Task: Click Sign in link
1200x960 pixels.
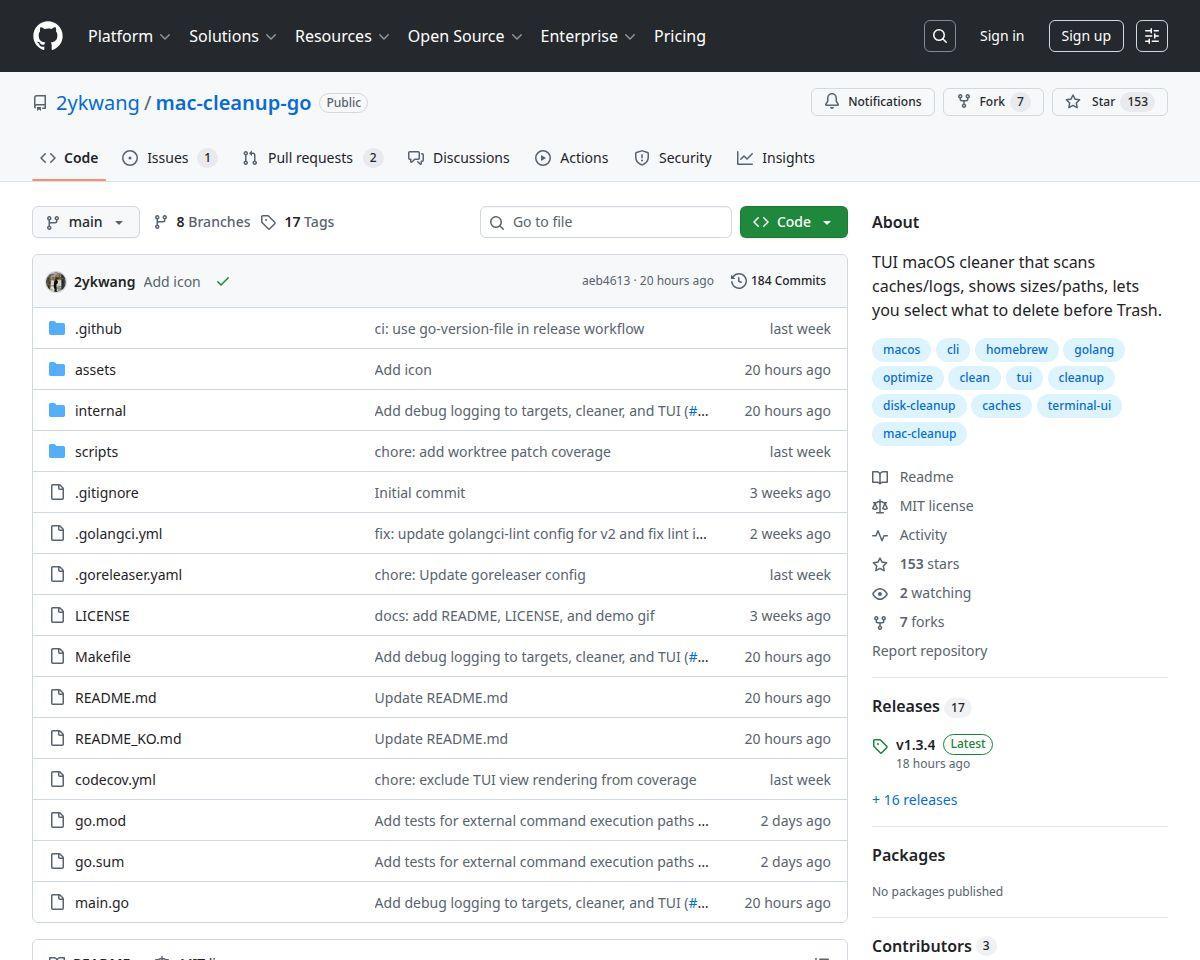Action: (1002, 36)
